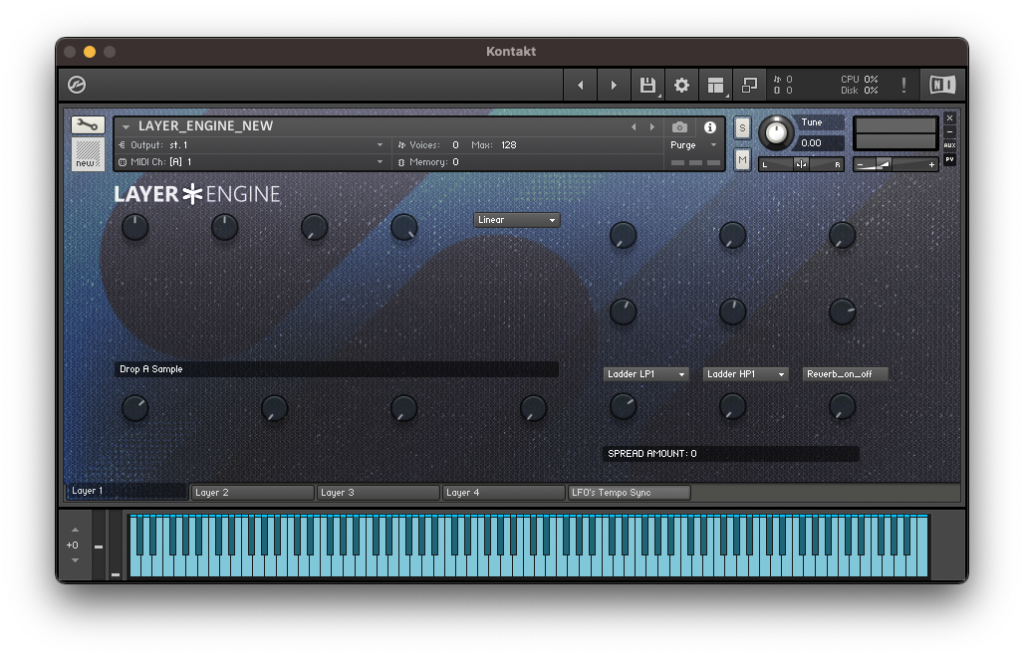Click the knob left of Linear dropdown
Viewport: 1024px width, 657px height.
click(404, 228)
